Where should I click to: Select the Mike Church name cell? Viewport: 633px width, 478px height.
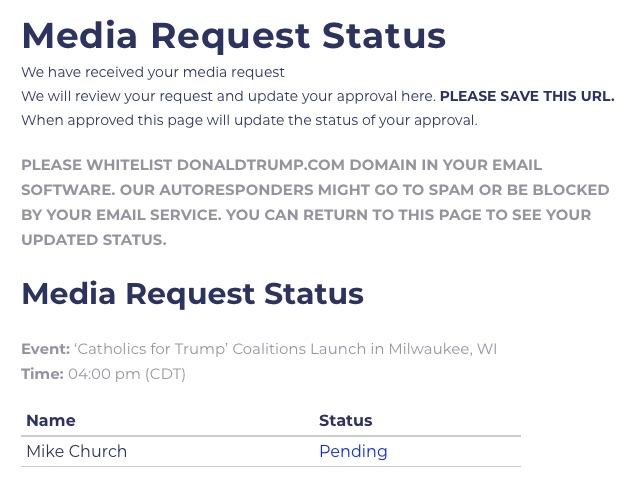77,452
